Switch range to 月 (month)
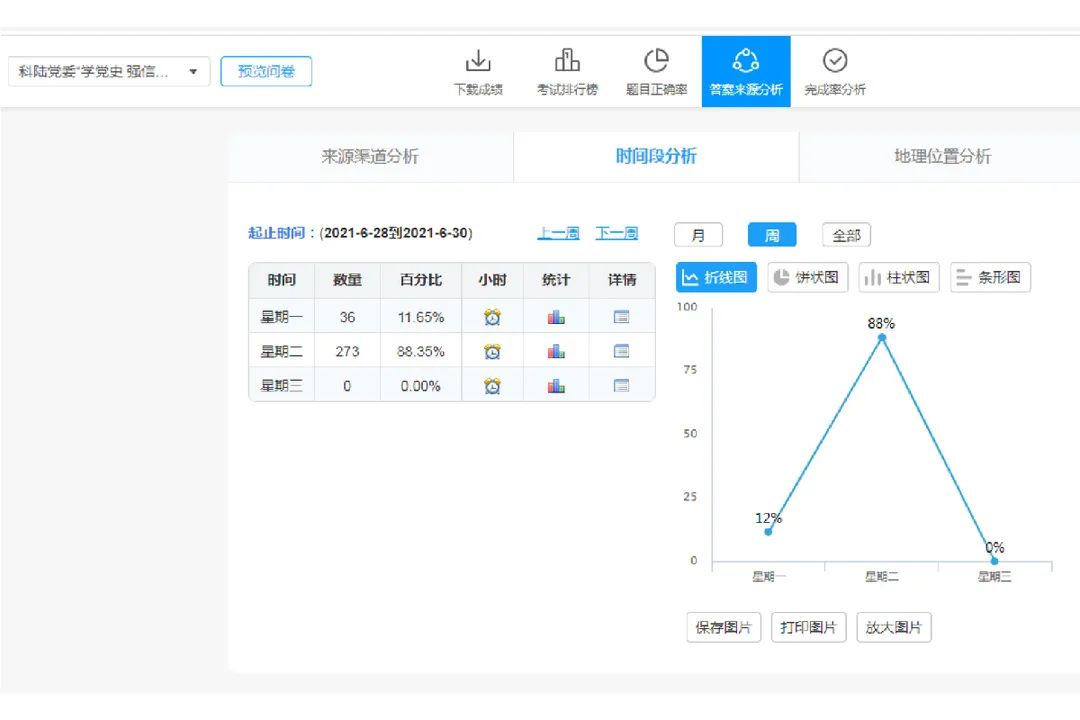Image resolution: width=1080 pixels, height=720 pixels. [x=698, y=235]
